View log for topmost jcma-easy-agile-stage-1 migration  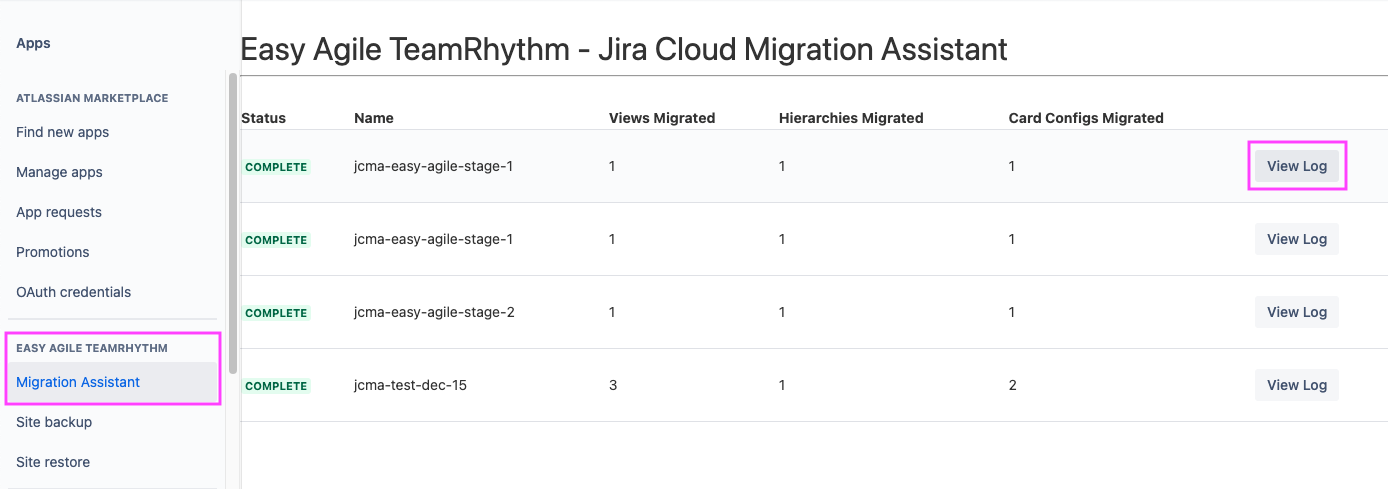(1296, 166)
